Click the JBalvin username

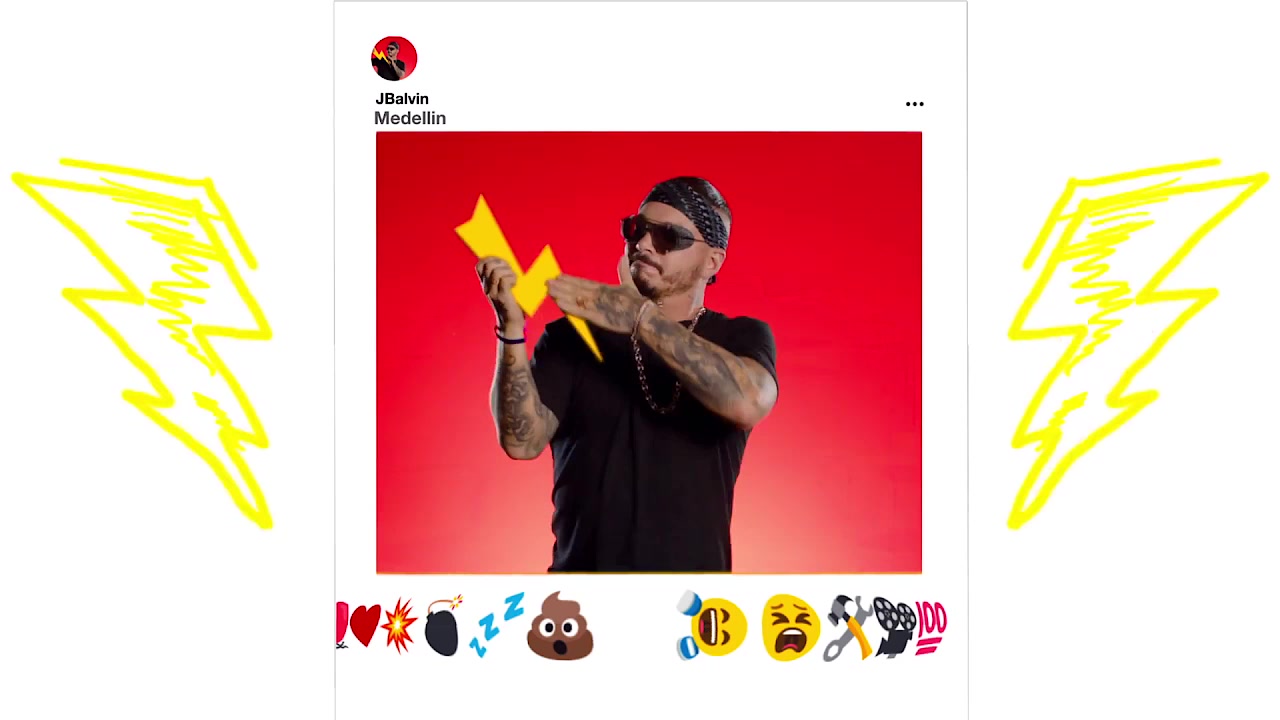point(402,99)
